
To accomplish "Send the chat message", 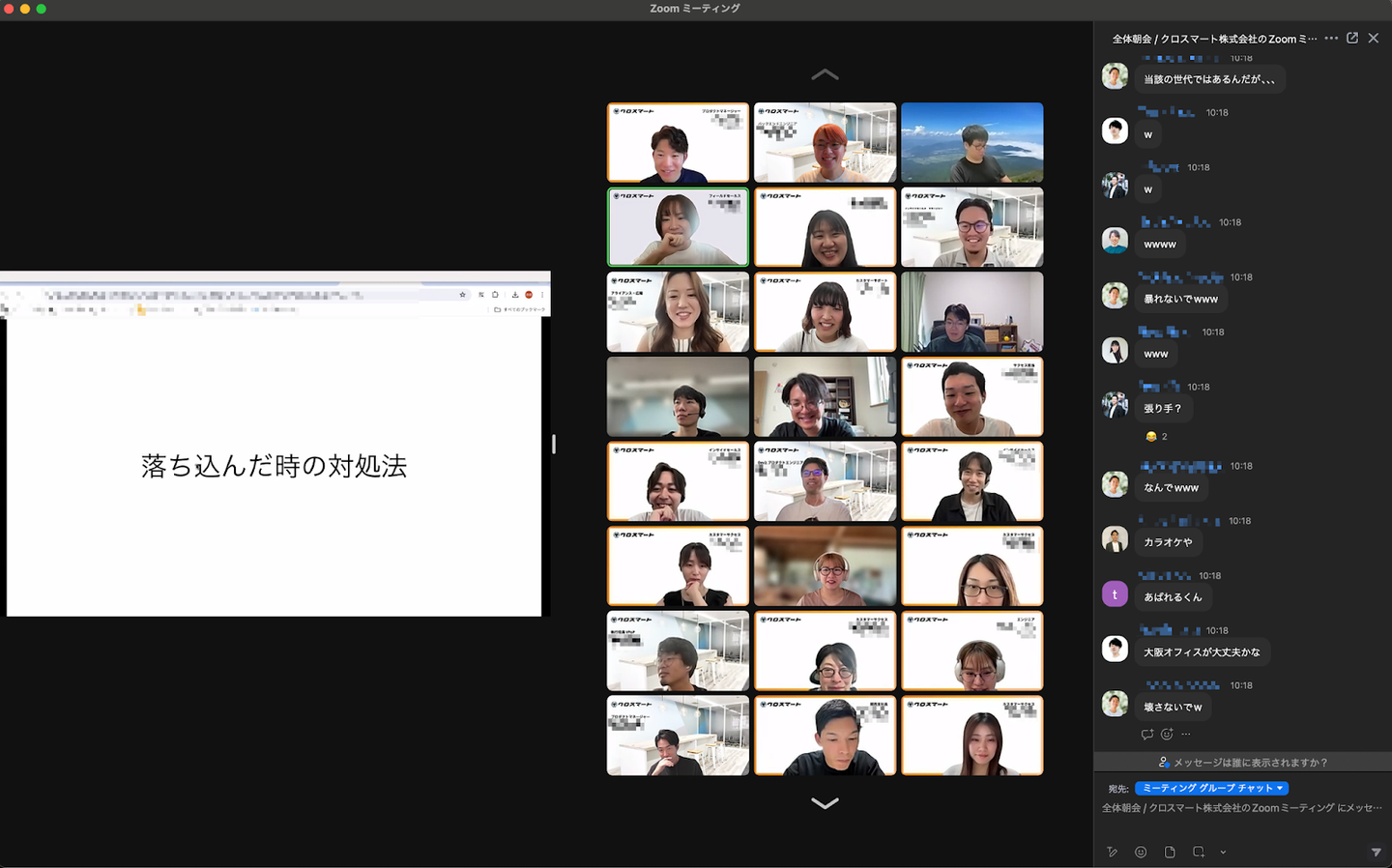I will pyautogui.click(x=1377, y=852).
